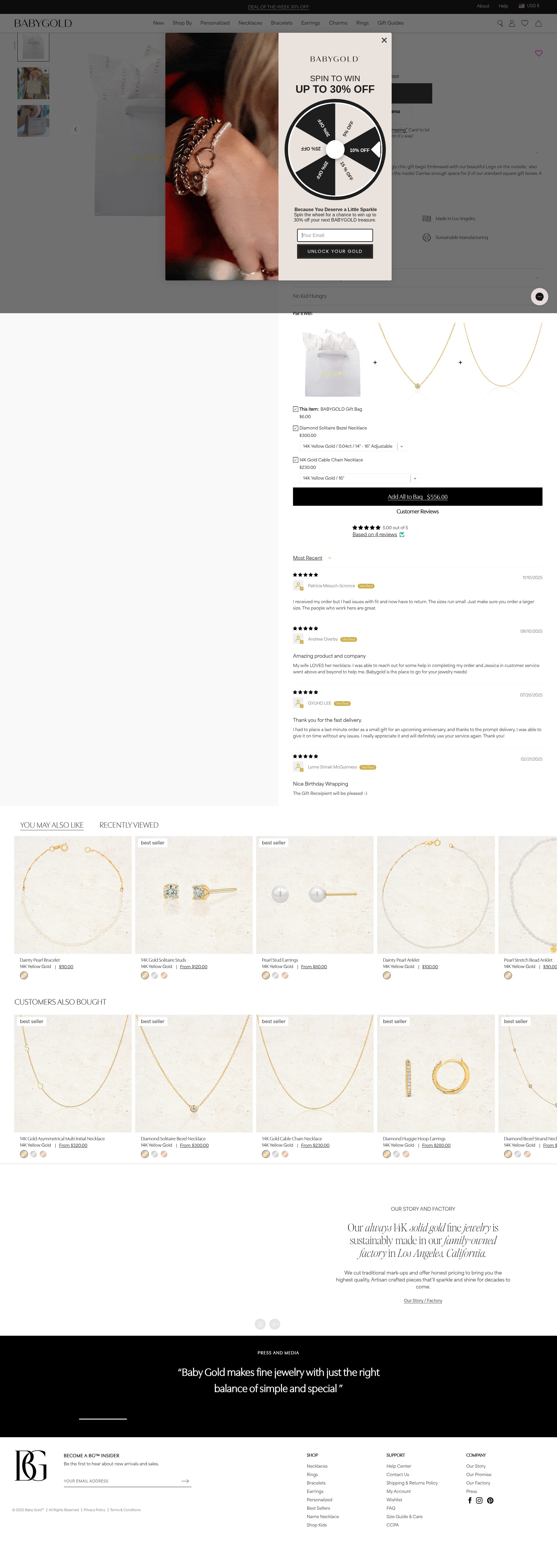
Task: Open Most Recent review sort dropdown
Action: pos(312,558)
